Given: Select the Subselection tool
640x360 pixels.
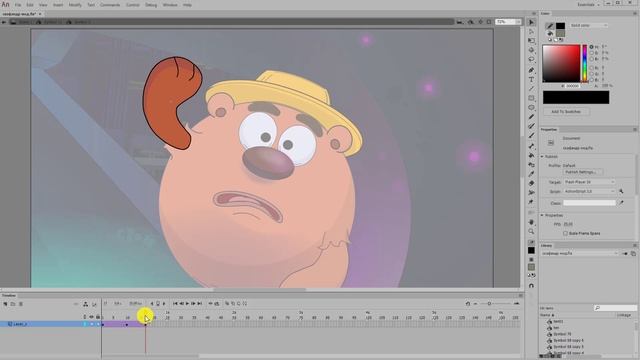Looking at the screenshot, I should coord(531,31).
